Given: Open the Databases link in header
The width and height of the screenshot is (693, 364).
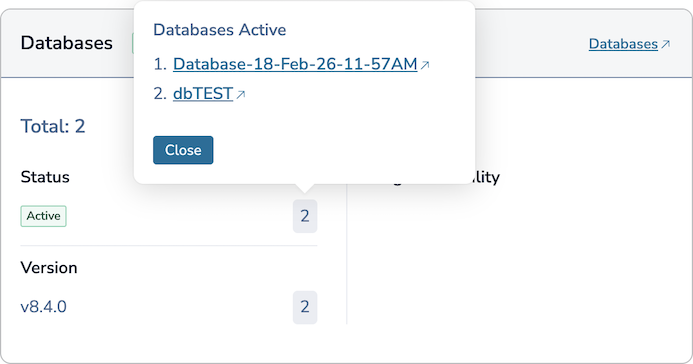Looking at the screenshot, I should pyautogui.click(x=623, y=44).
